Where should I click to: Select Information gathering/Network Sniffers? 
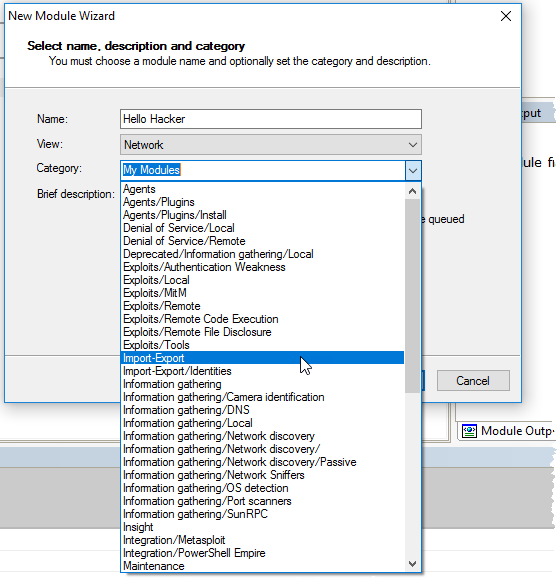point(263,475)
